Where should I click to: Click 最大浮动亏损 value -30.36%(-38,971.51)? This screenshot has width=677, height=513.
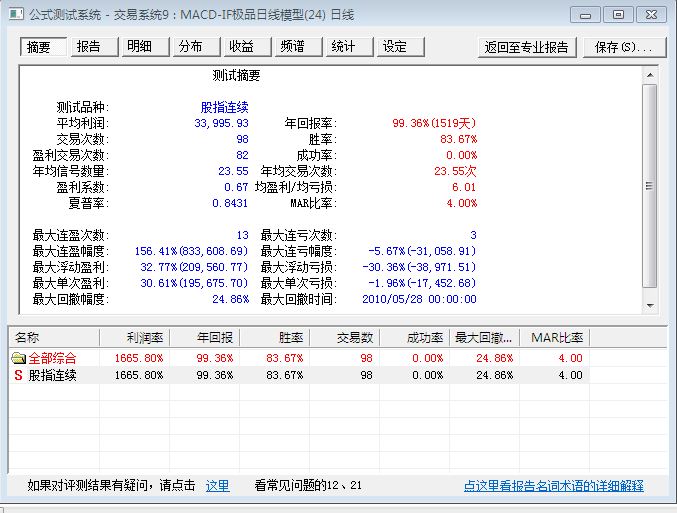[419, 267]
